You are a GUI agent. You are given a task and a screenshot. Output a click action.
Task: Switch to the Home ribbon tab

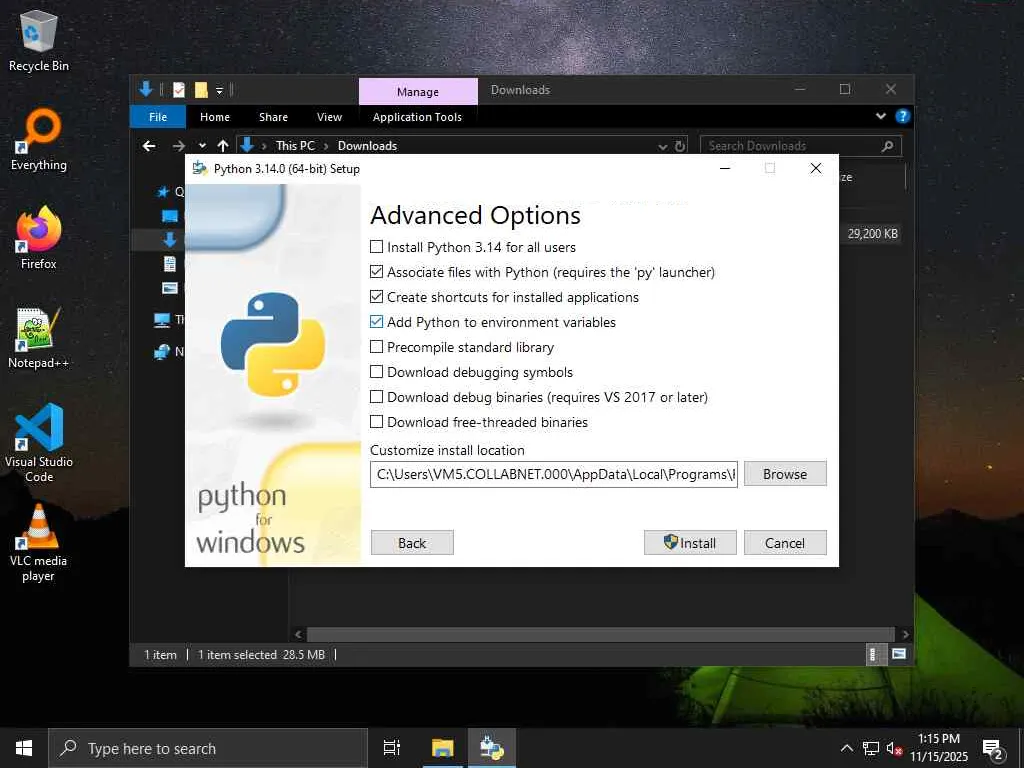pyautogui.click(x=215, y=117)
